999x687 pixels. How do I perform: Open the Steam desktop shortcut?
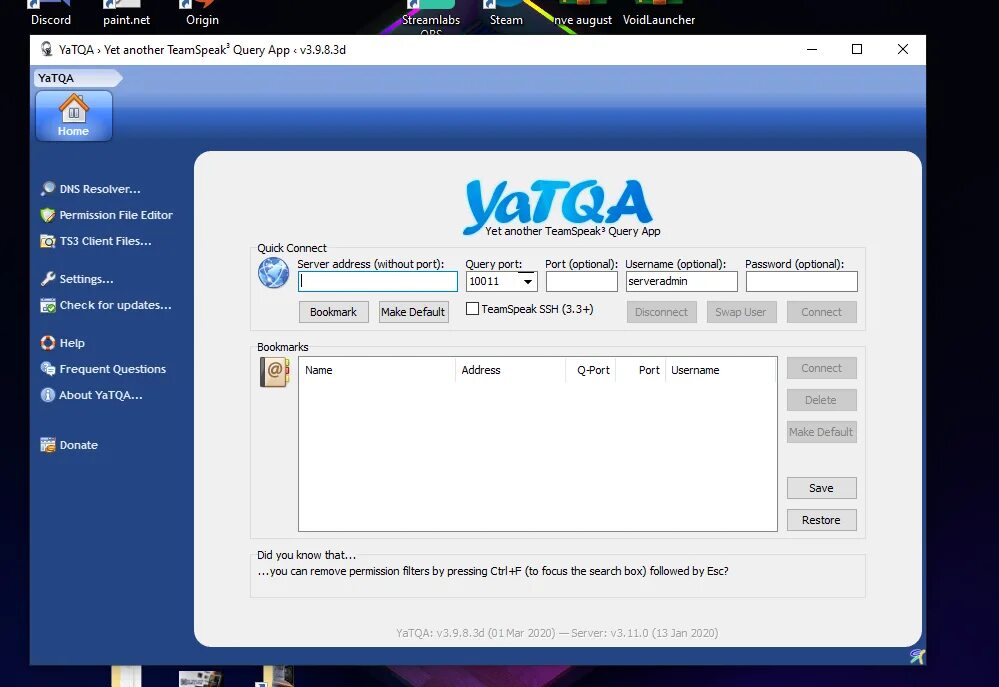pyautogui.click(x=506, y=13)
